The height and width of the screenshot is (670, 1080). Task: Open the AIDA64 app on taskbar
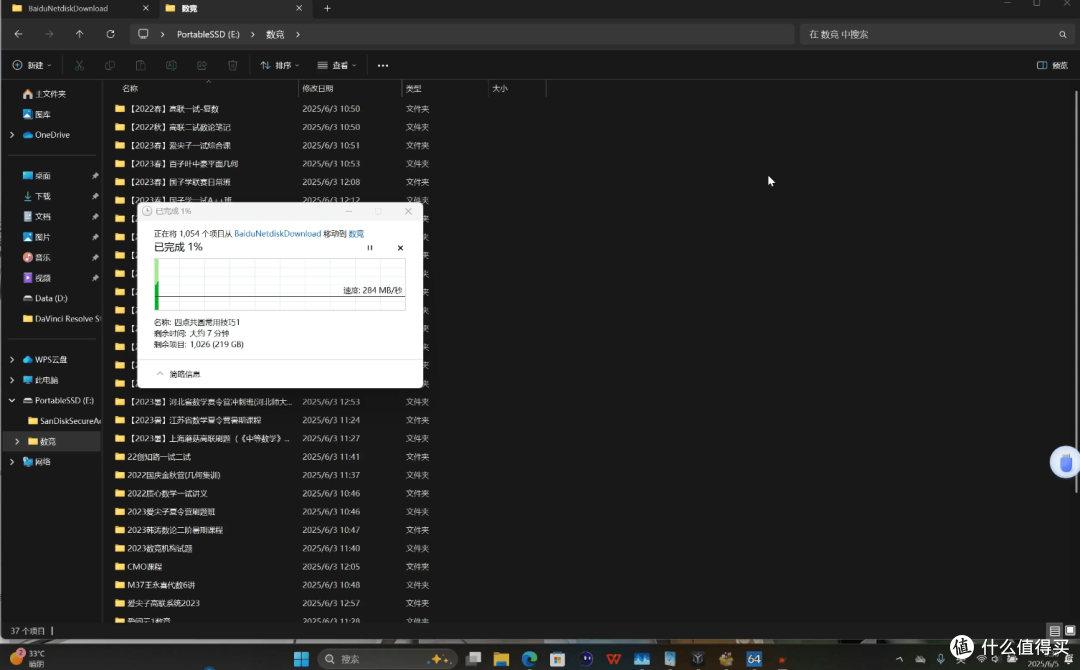click(754, 659)
